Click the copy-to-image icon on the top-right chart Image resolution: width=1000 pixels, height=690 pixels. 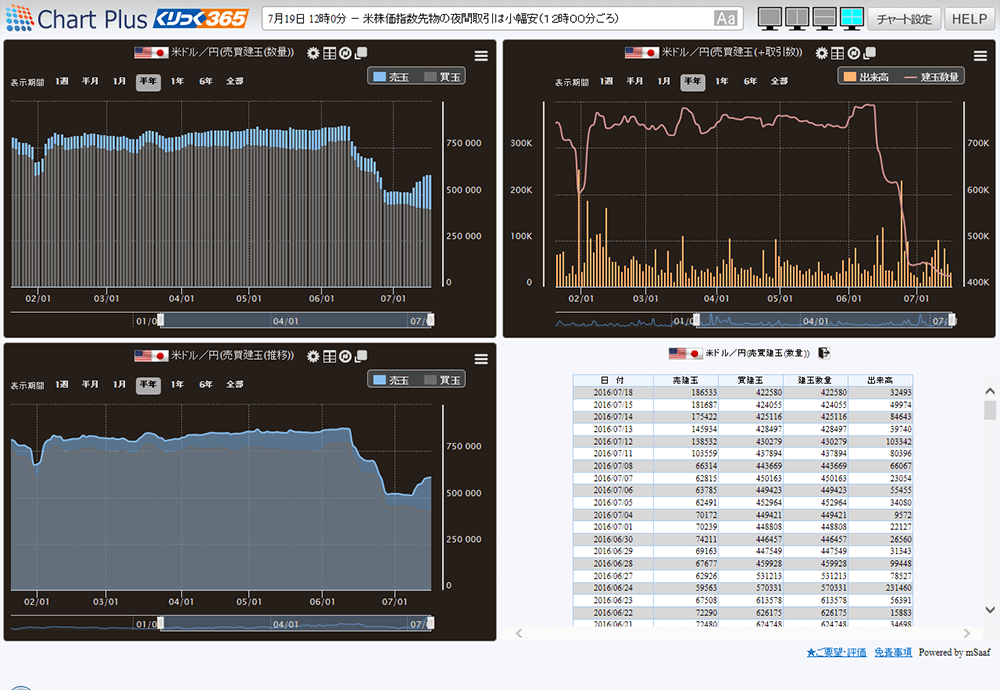pos(868,51)
